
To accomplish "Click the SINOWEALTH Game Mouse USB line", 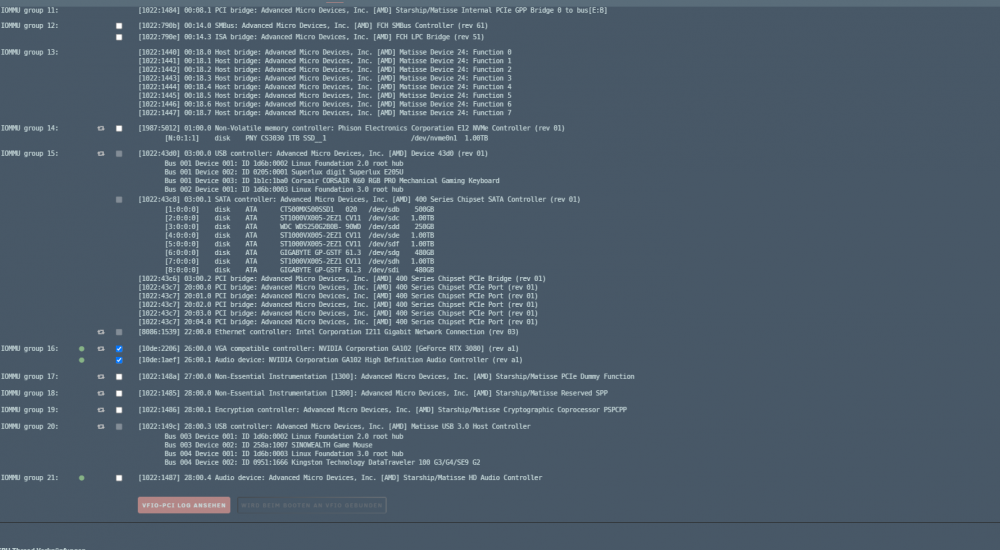I will (x=268, y=445).
